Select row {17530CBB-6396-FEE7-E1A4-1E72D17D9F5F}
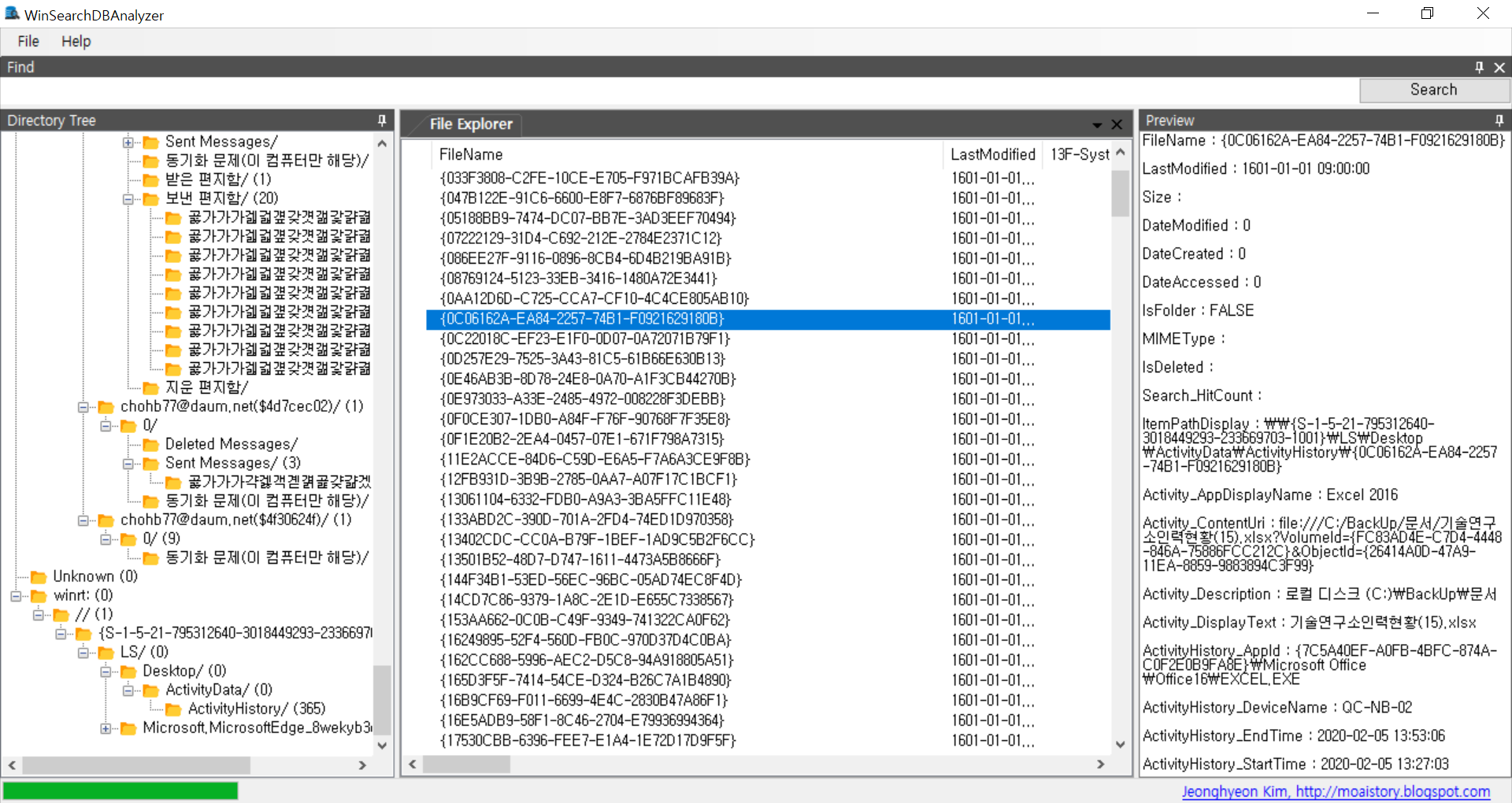The width and height of the screenshot is (1512, 803). [x=768, y=741]
